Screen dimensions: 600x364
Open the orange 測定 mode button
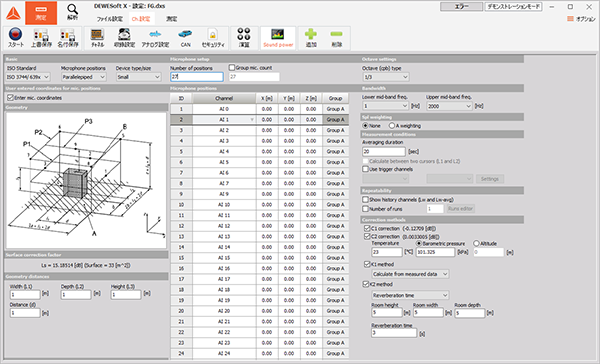tap(41, 13)
